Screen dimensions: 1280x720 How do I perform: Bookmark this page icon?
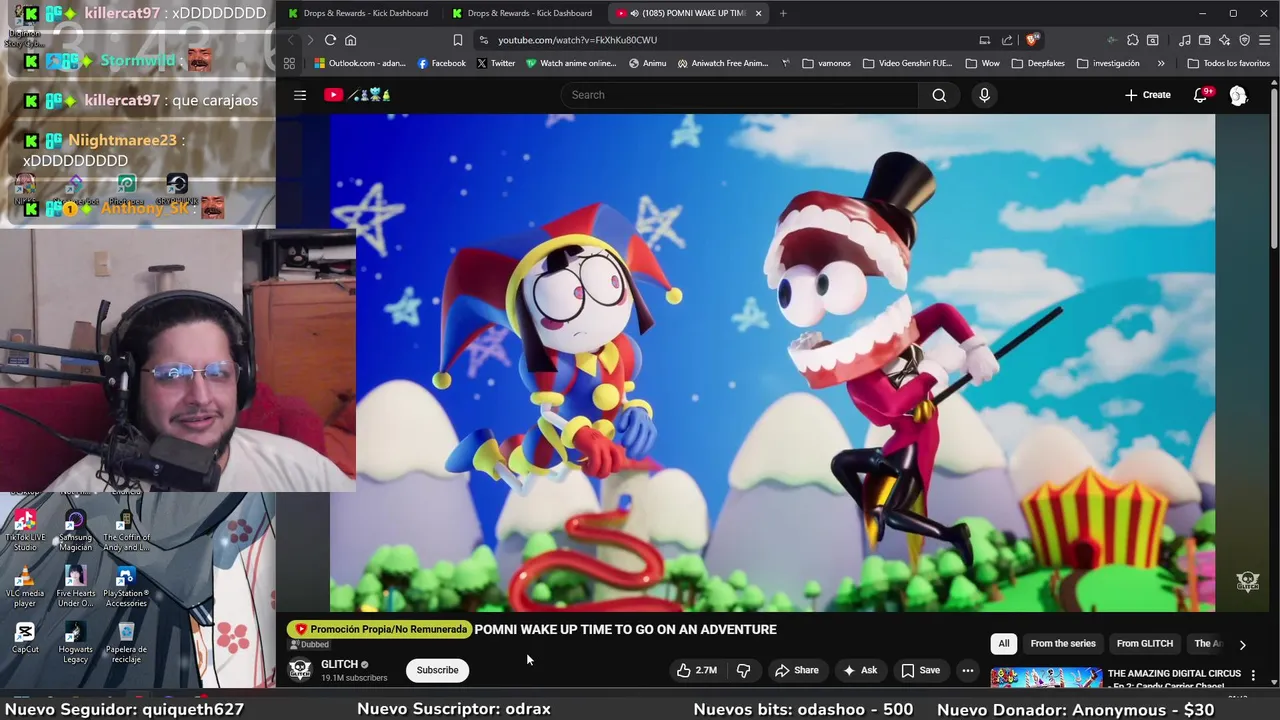pos(458,40)
